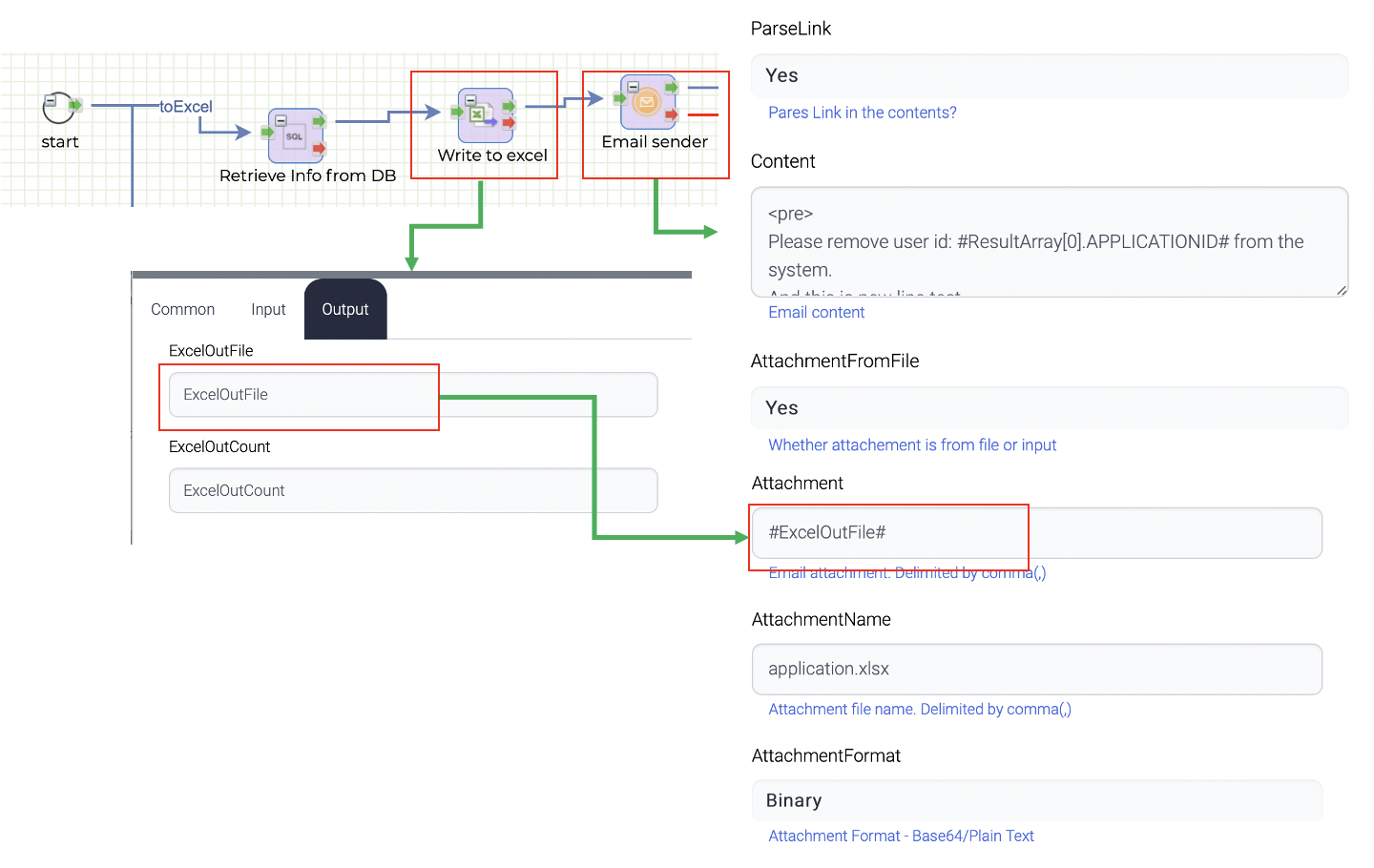Viewport: 1374px width, 868px height.
Task: Click red error port on Write to excel
Action: tap(510, 123)
